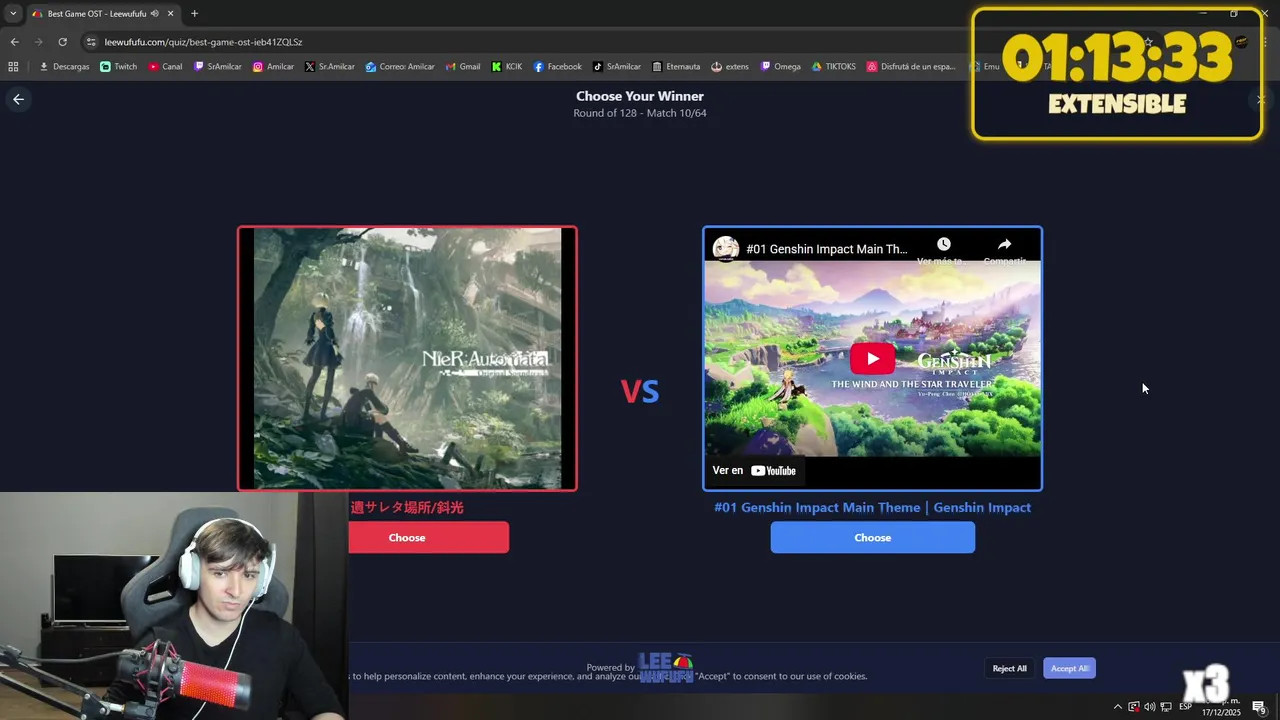
Task: Play the Genshin Impact YouTube video
Action: coord(872,359)
